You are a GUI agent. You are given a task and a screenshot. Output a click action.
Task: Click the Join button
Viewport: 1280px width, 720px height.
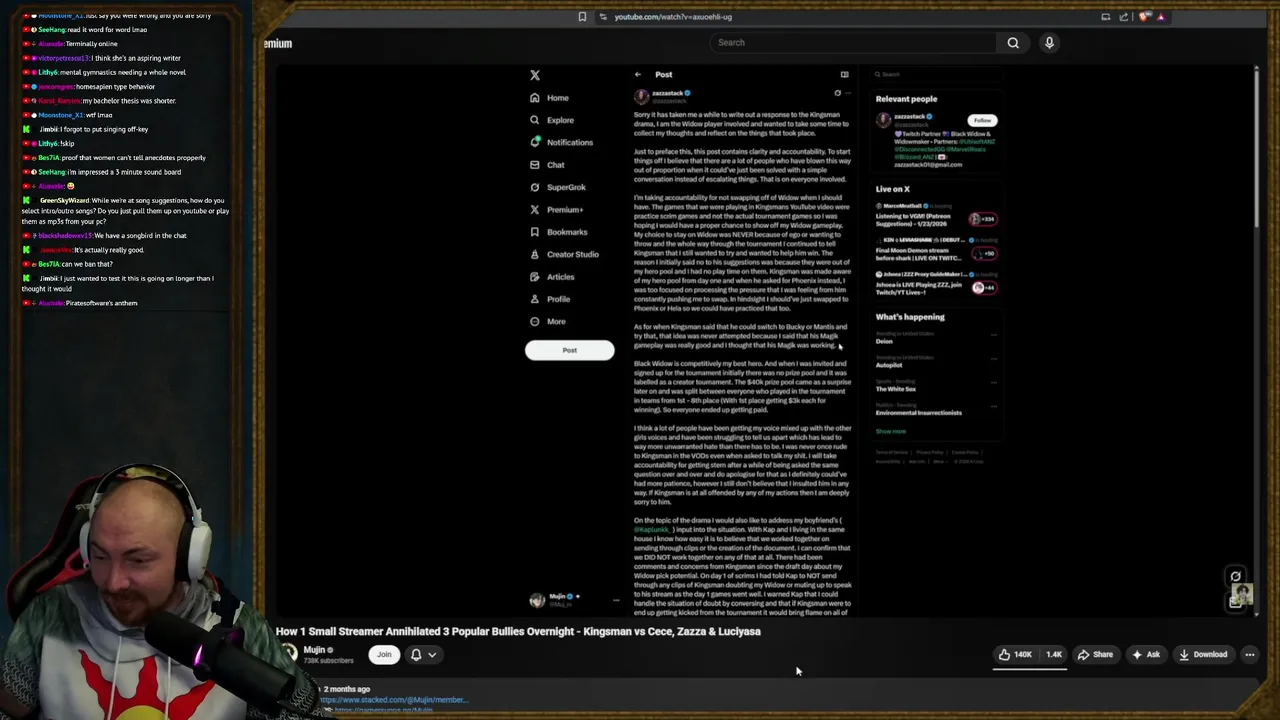(x=384, y=655)
